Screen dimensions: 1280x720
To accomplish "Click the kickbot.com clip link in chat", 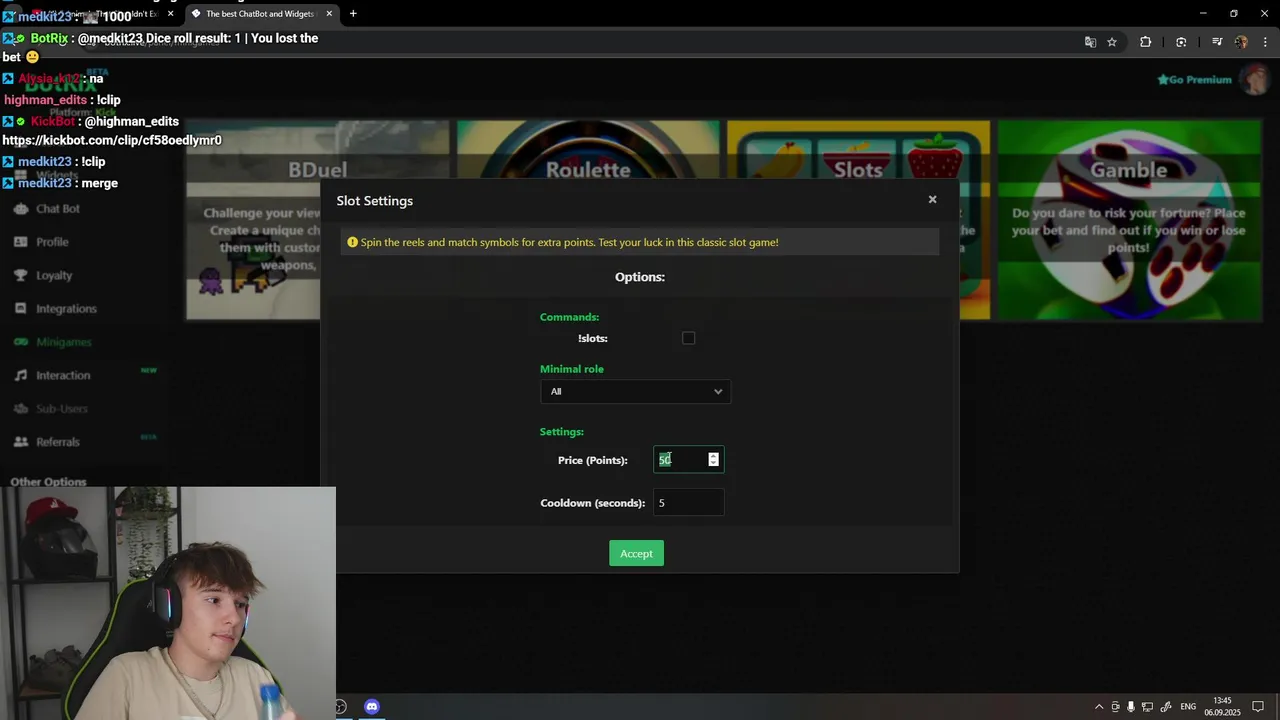I will tap(112, 140).
